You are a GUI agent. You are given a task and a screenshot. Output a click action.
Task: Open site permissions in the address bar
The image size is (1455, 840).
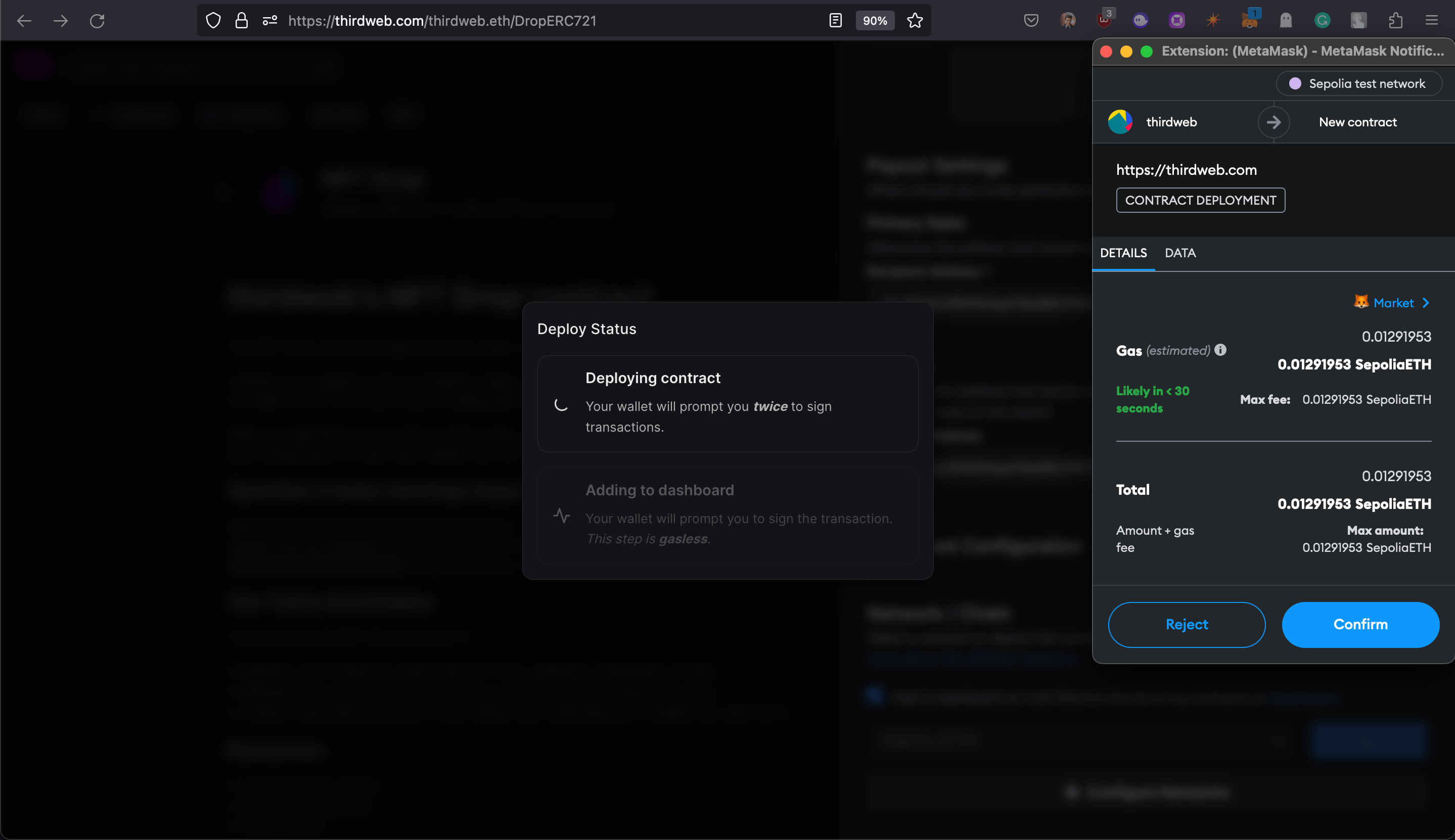(269, 20)
